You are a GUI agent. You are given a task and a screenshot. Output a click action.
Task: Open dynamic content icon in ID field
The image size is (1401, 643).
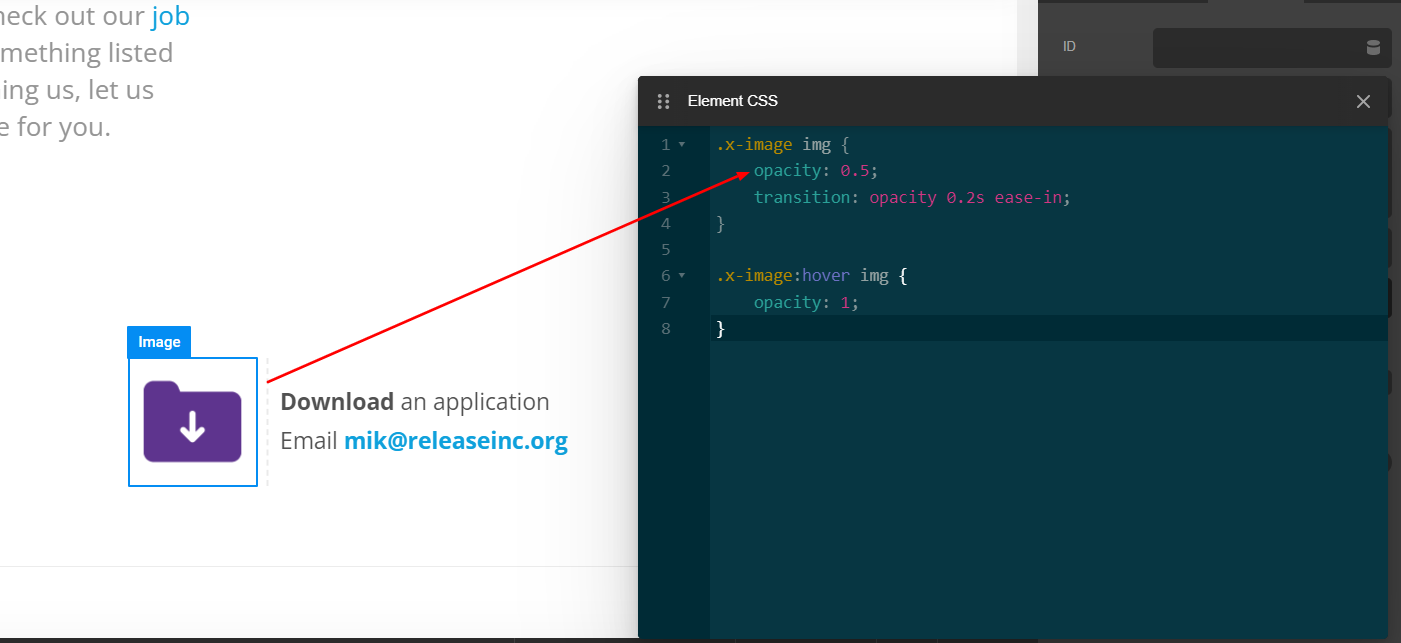point(1373,47)
